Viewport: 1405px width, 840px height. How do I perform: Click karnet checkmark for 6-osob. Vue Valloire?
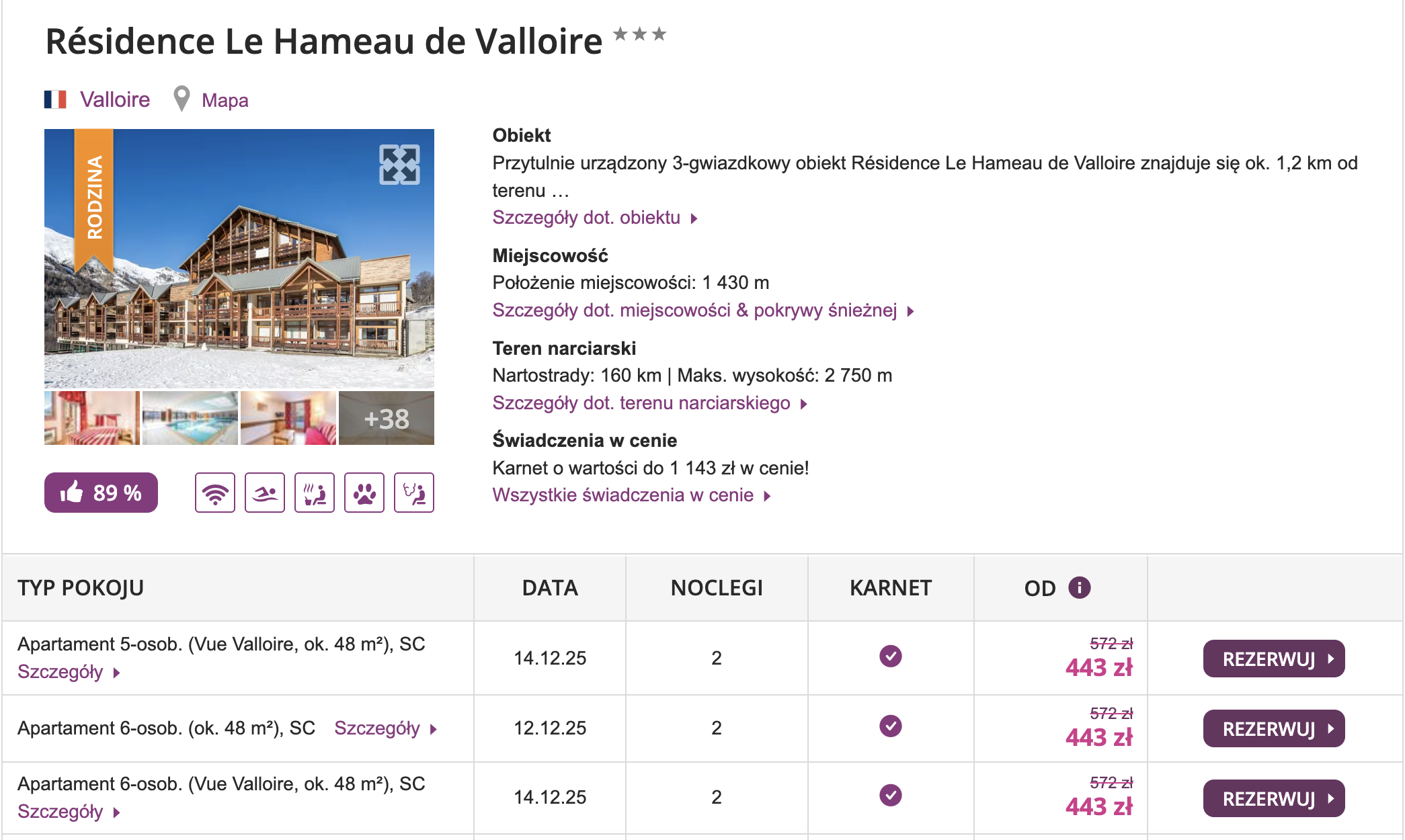(x=890, y=795)
